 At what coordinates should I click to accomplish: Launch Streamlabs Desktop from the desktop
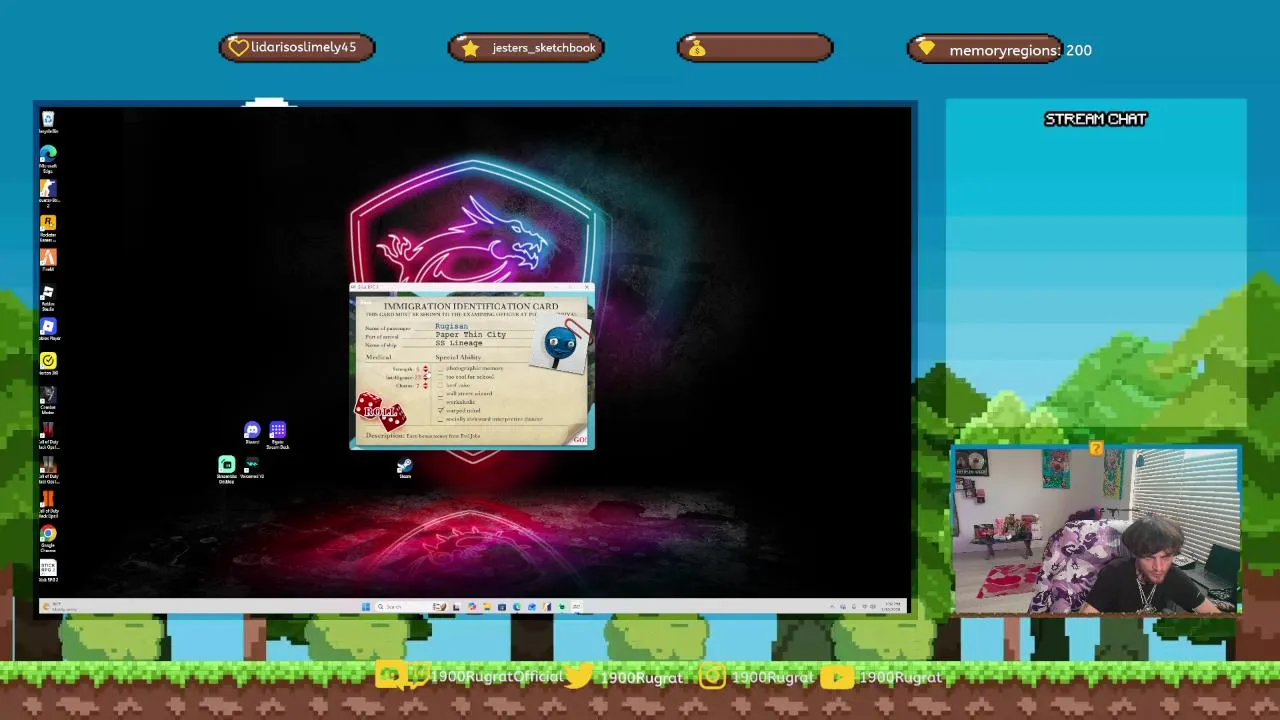[227, 469]
